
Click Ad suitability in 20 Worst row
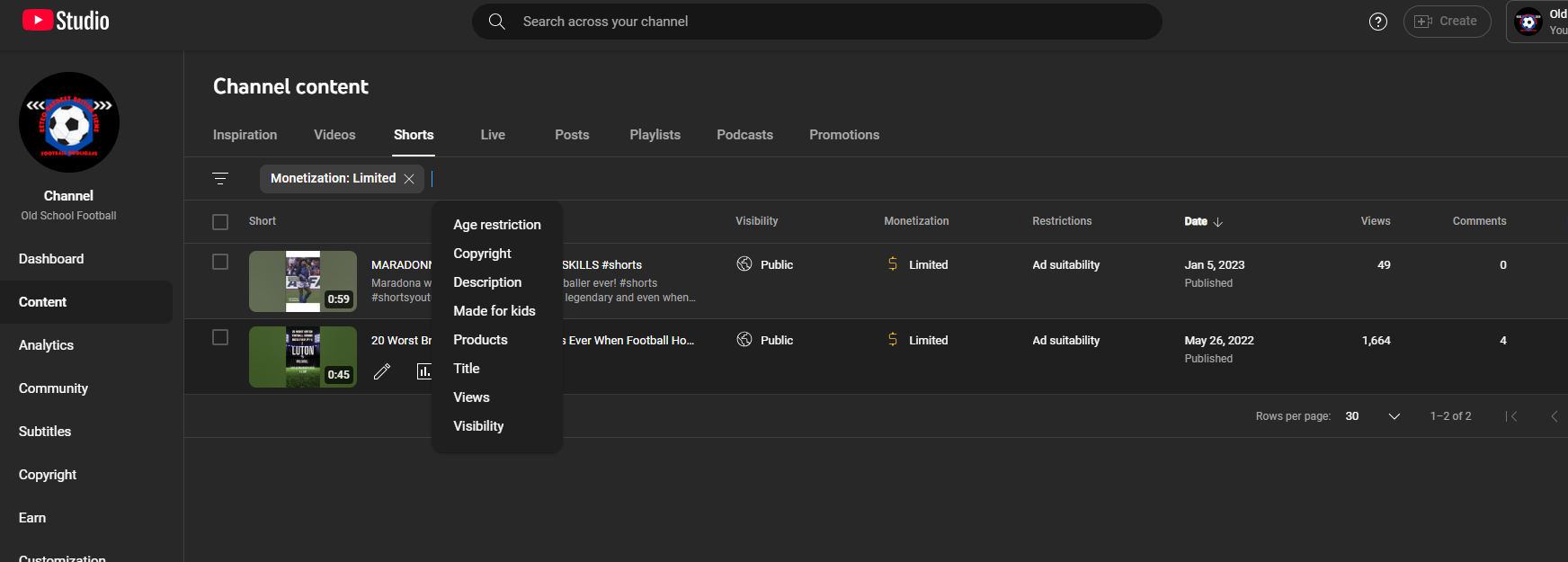coord(1065,340)
